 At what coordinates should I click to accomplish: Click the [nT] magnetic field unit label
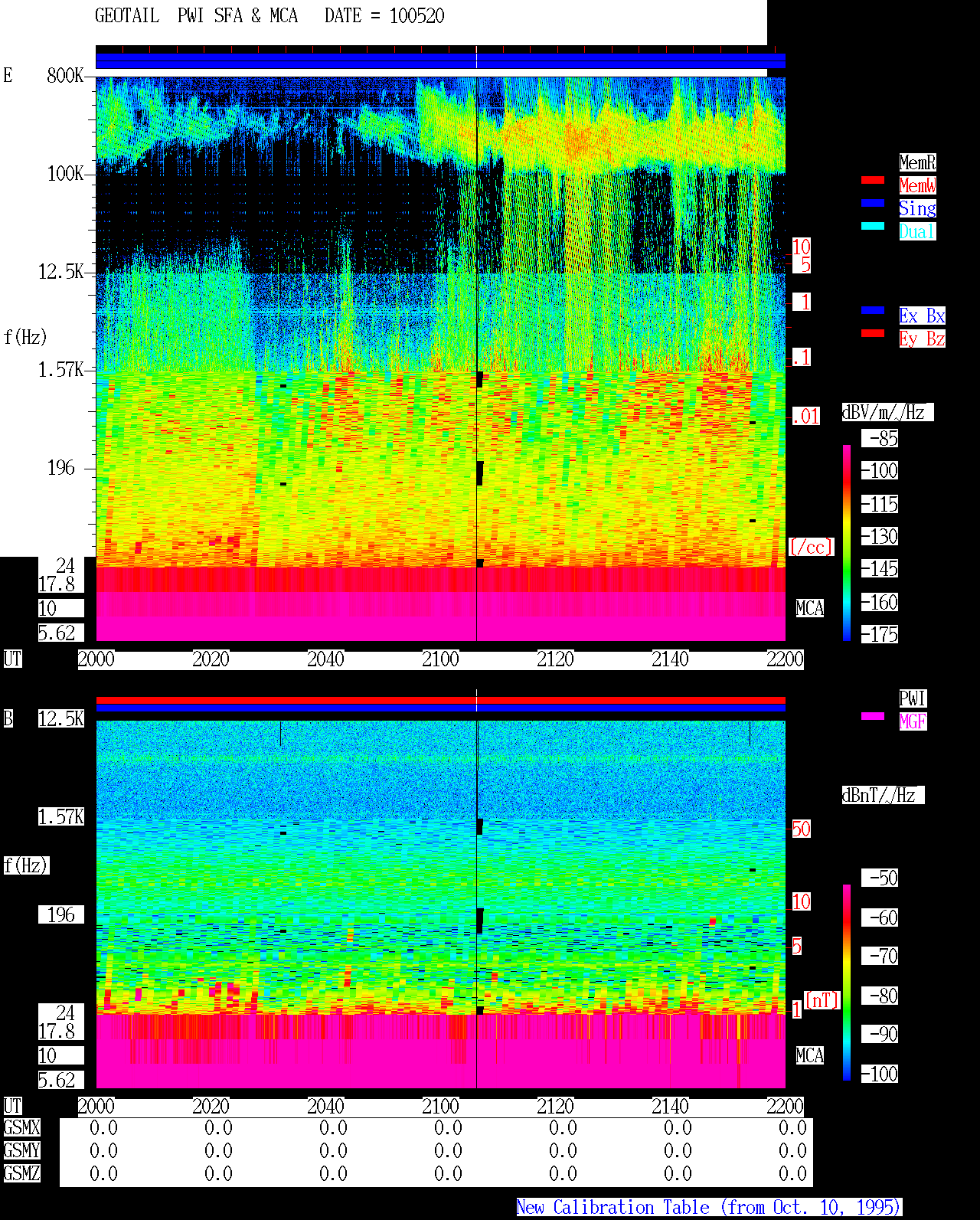(x=822, y=1000)
